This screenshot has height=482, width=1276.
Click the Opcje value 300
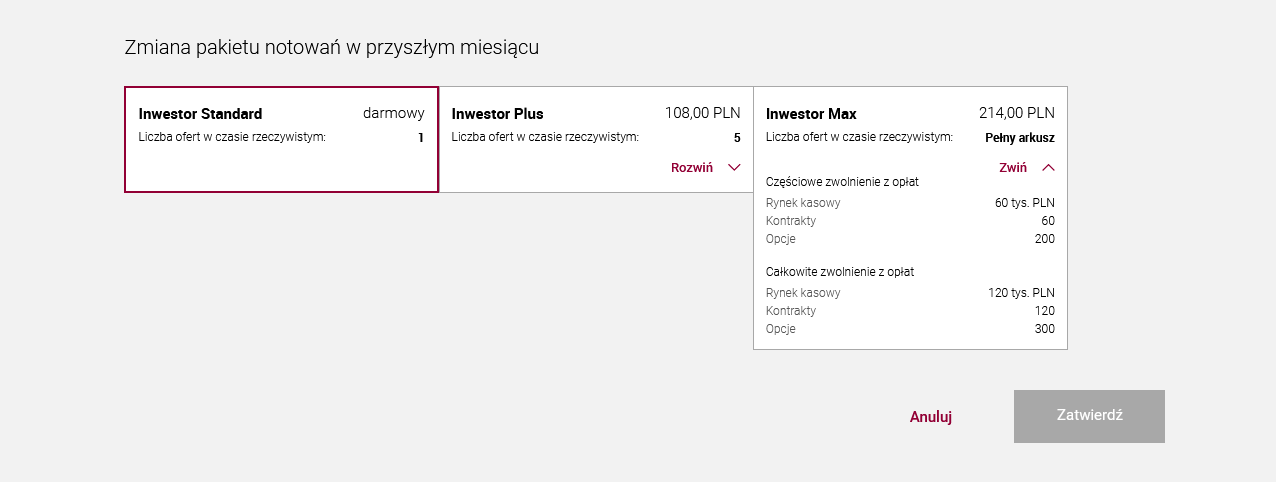(1044, 329)
